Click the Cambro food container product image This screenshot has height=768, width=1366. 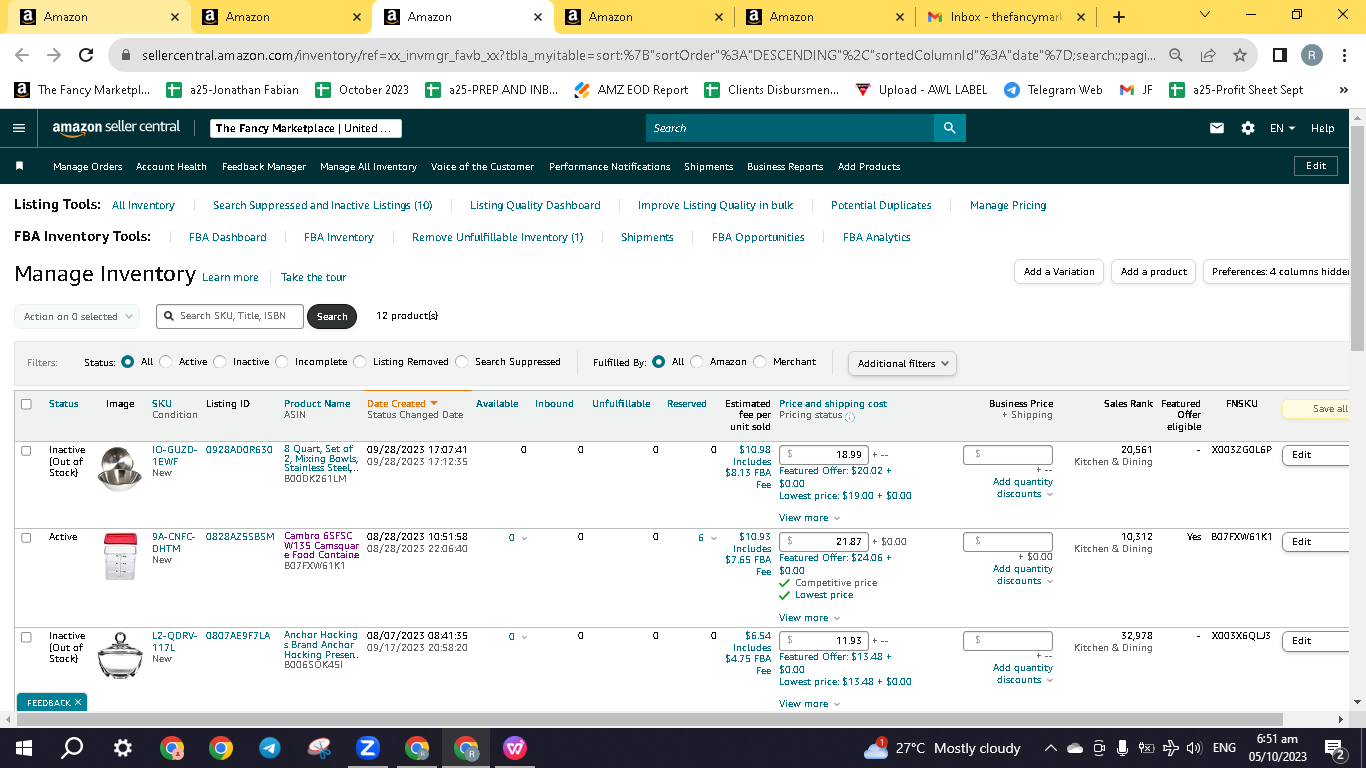pyautogui.click(x=120, y=556)
